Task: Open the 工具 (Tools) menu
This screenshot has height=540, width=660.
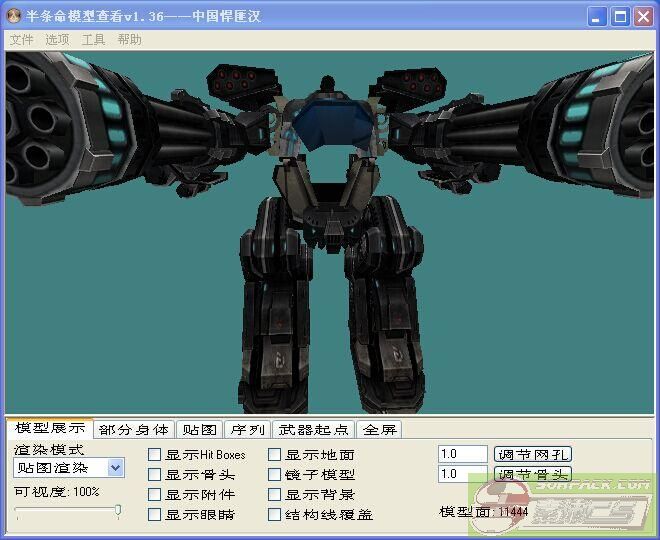Action: point(93,40)
